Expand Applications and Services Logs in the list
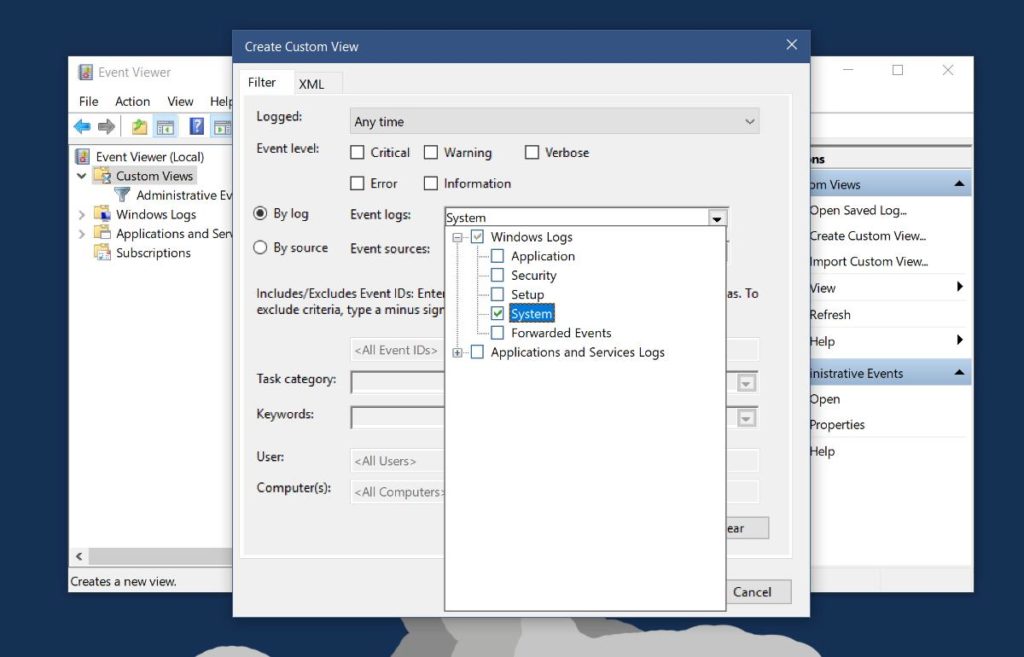The height and width of the screenshot is (657, 1024). click(458, 352)
